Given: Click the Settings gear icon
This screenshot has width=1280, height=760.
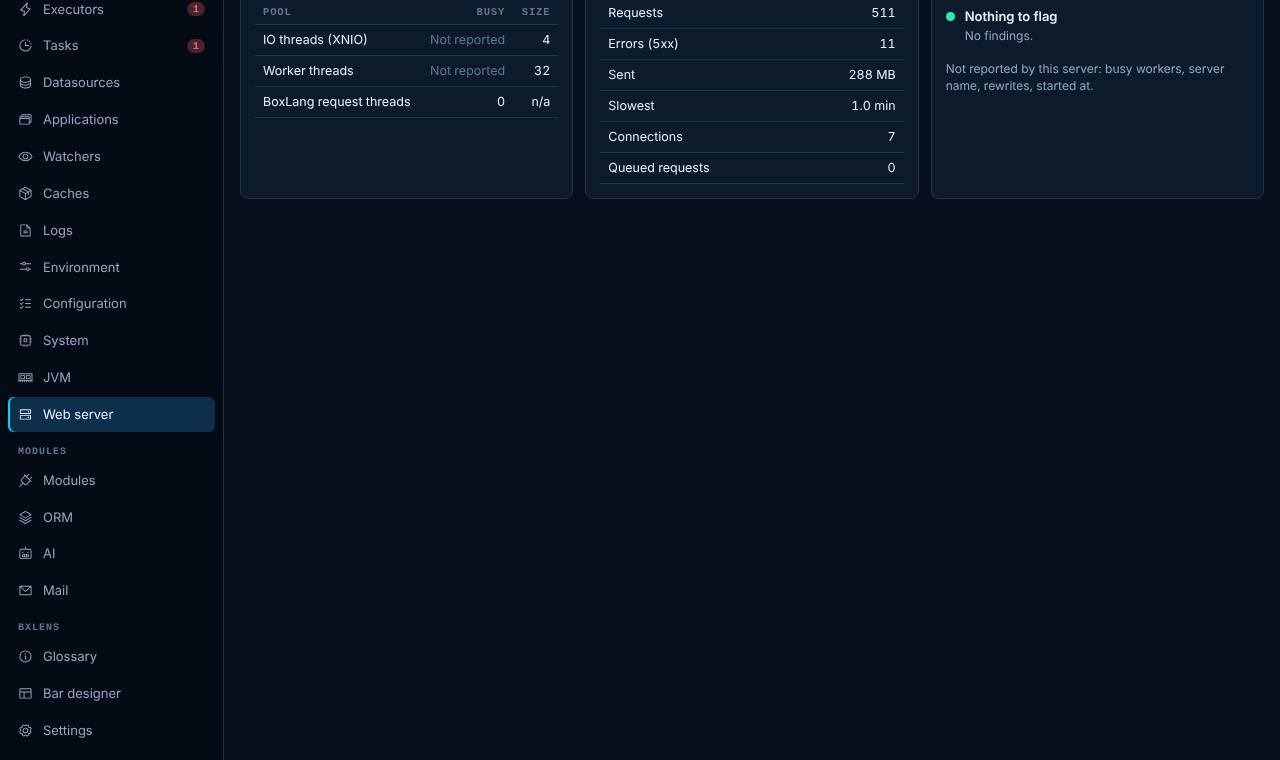Looking at the screenshot, I should pos(26,731).
